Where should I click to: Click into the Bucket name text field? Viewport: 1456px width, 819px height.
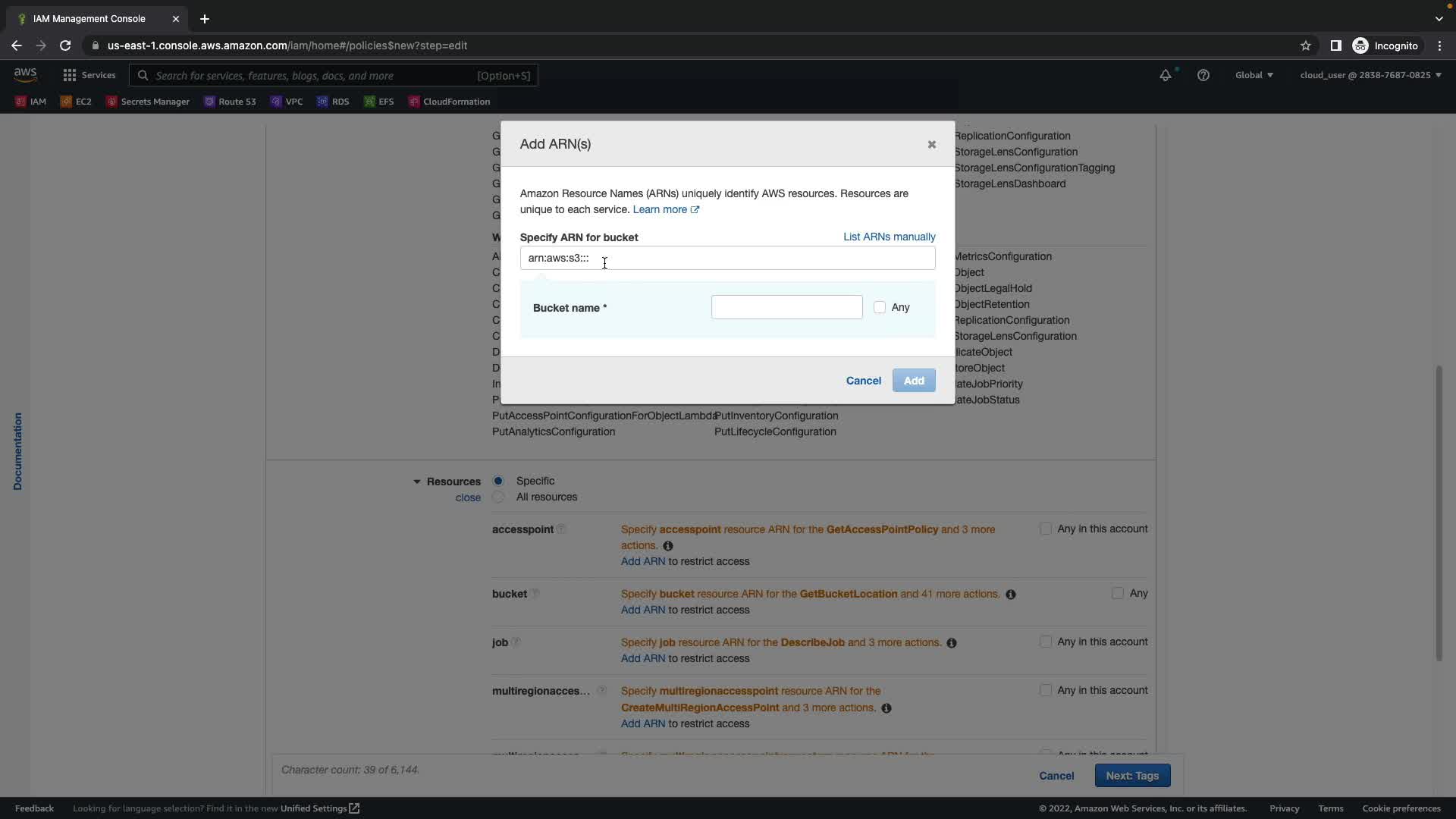click(x=786, y=307)
